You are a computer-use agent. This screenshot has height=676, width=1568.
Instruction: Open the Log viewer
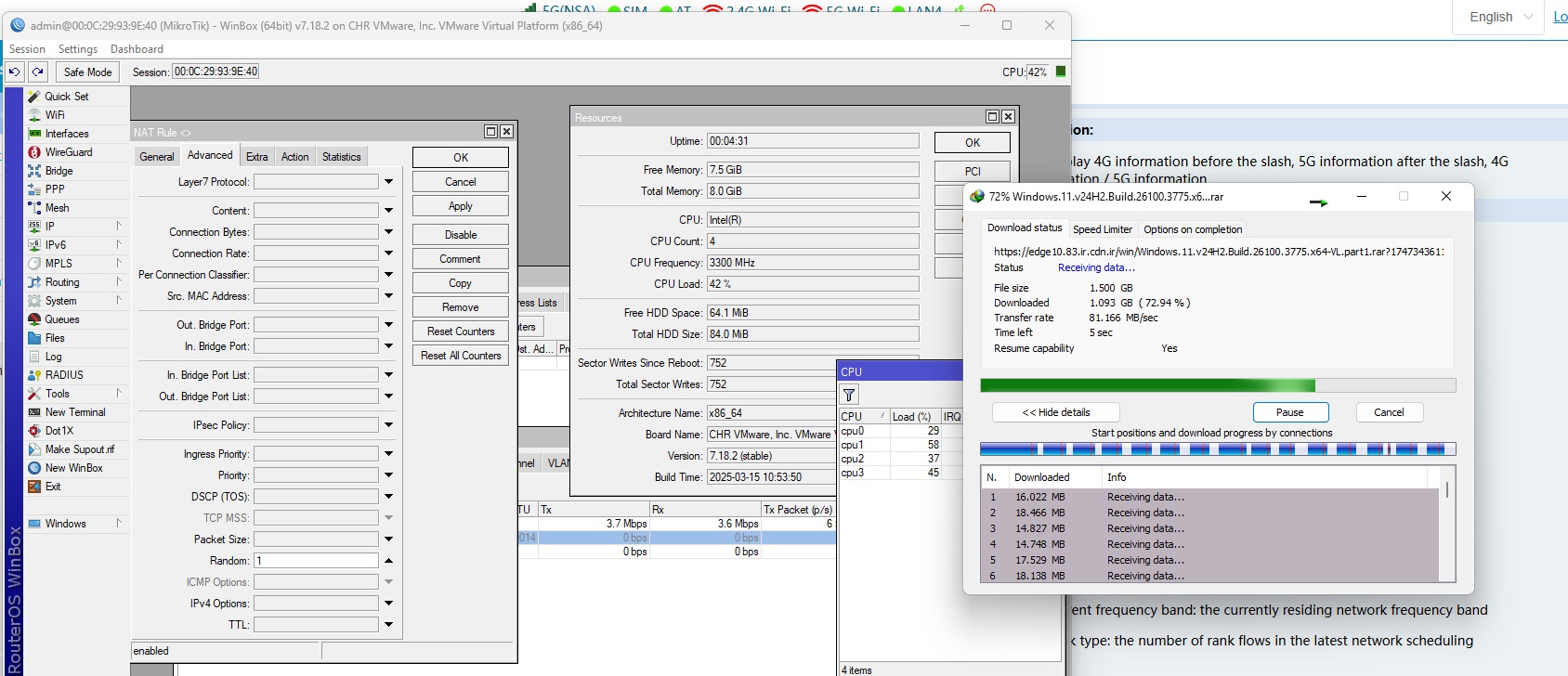tap(53, 357)
